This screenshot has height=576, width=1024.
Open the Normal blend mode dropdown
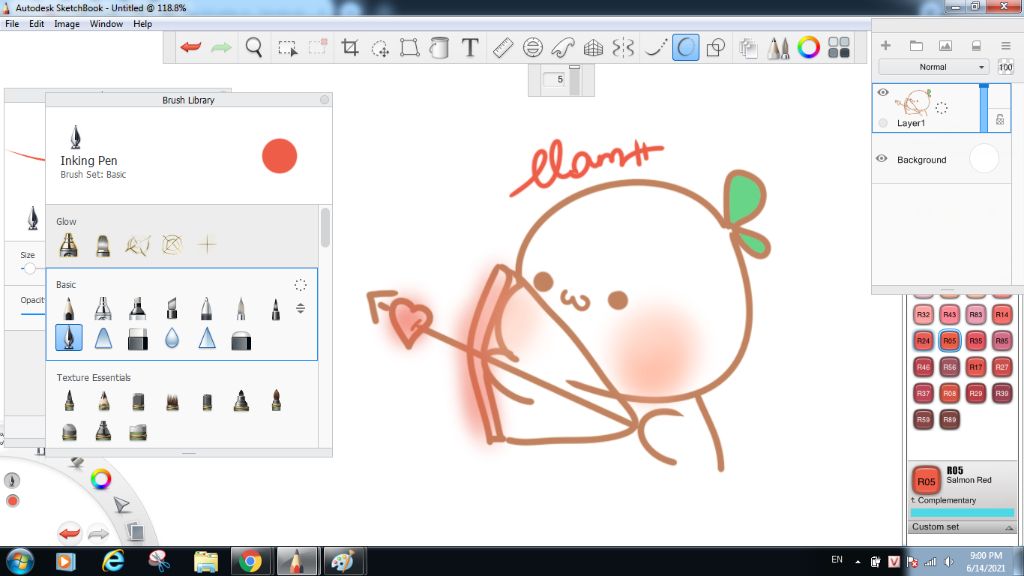pyautogui.click(x=933, y=67)
